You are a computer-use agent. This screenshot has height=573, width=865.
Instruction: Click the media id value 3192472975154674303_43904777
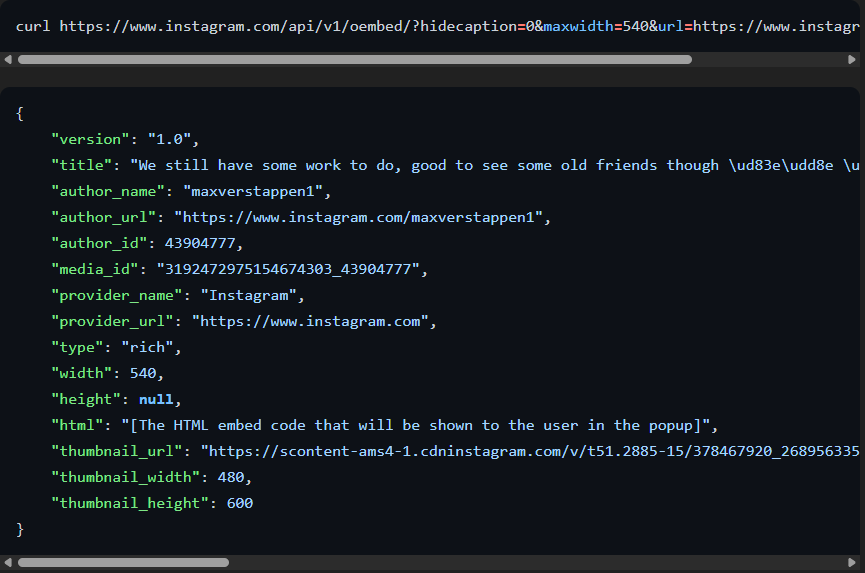point(288,269)
